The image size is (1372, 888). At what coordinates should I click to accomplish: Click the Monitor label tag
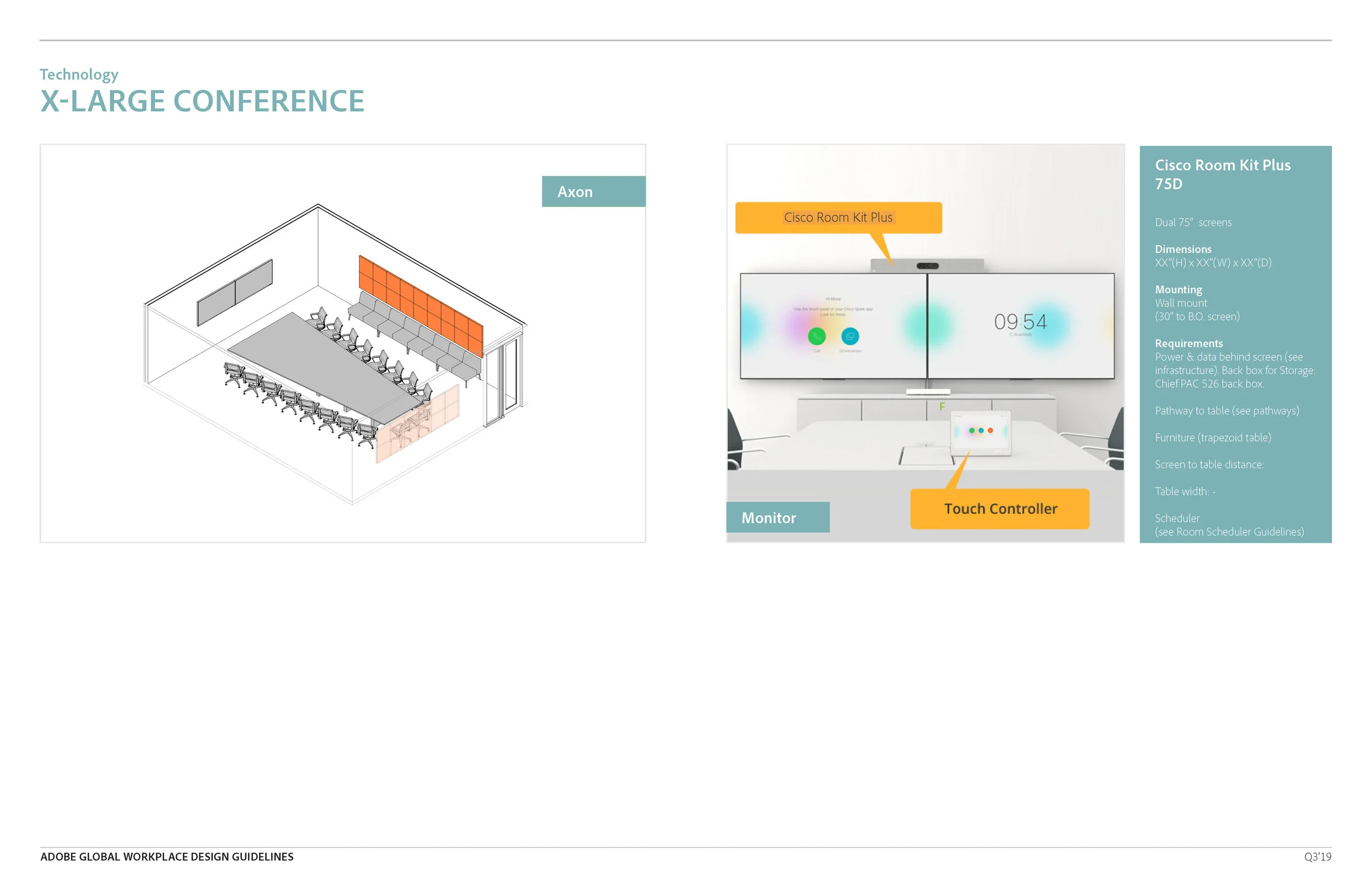(777, 517)
